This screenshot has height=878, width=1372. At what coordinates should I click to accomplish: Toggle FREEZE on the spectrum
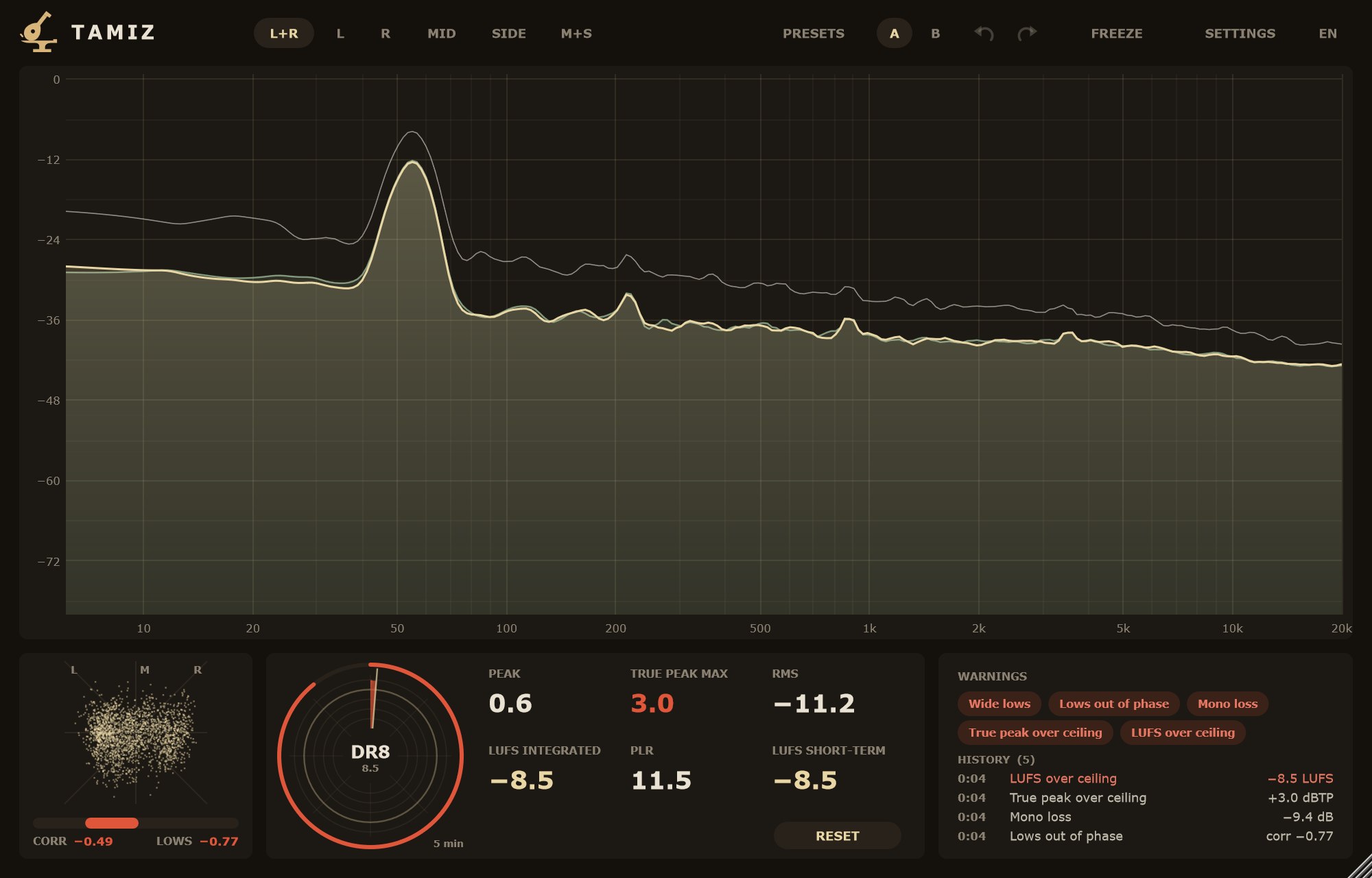coord(1117,33)
